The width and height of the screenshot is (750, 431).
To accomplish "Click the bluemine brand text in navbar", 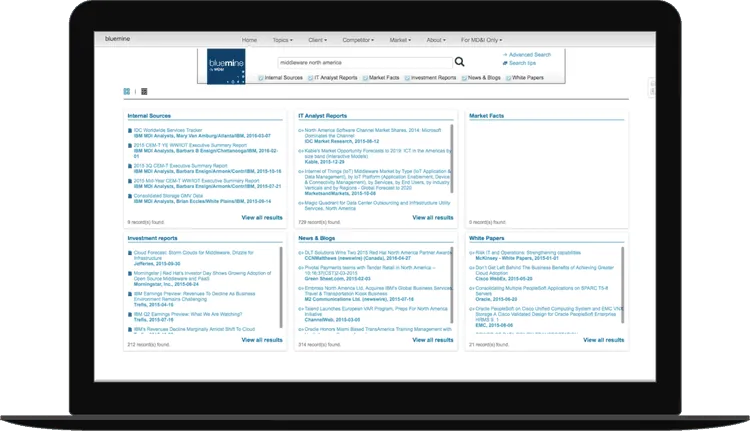I will [117, 39].
